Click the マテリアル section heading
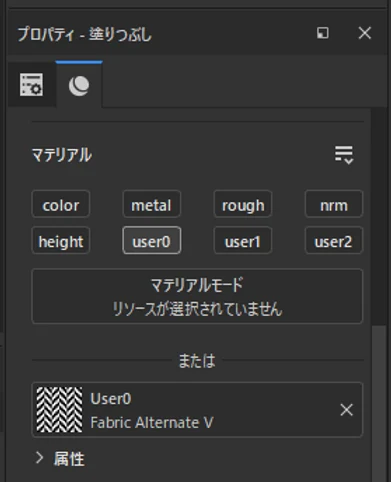Image resolution: width=391 pixels, height=482 pixels. [x=62, y=155]
